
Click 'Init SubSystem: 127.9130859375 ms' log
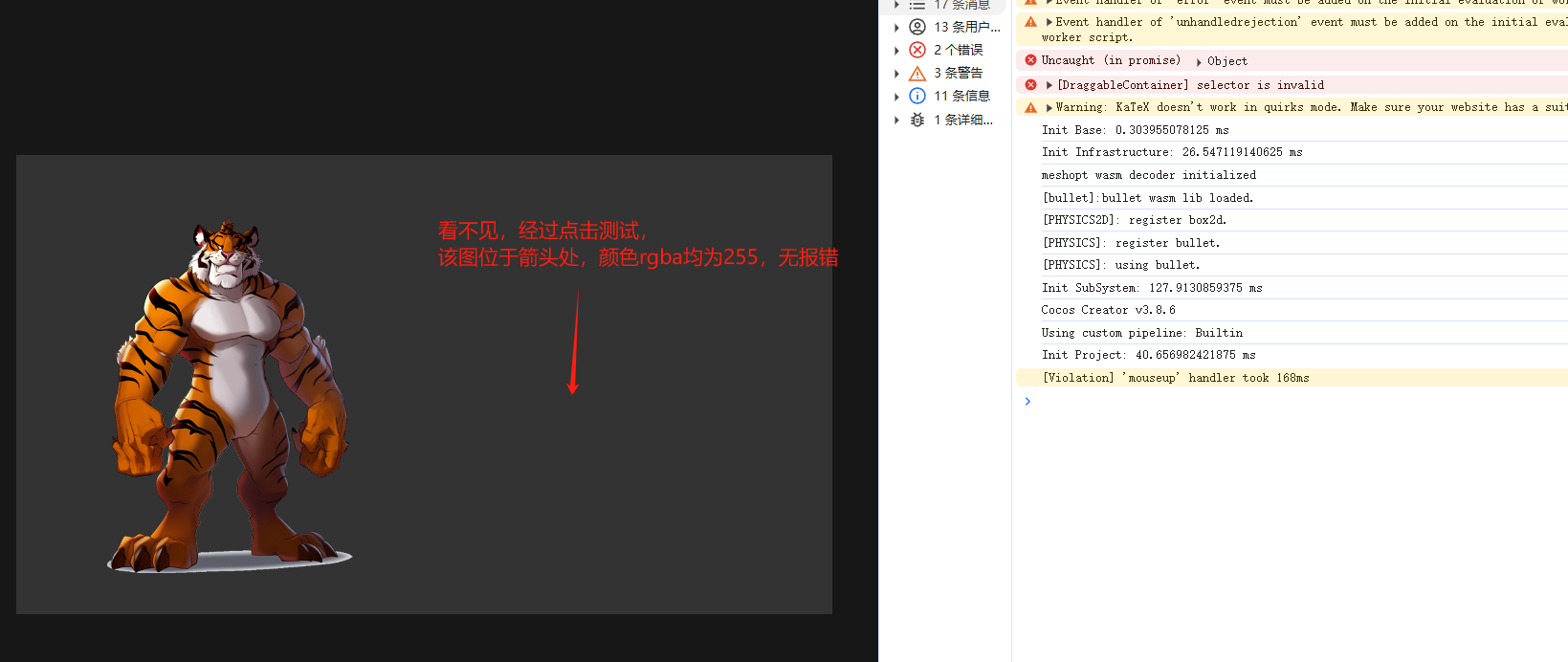point(1152,288)
